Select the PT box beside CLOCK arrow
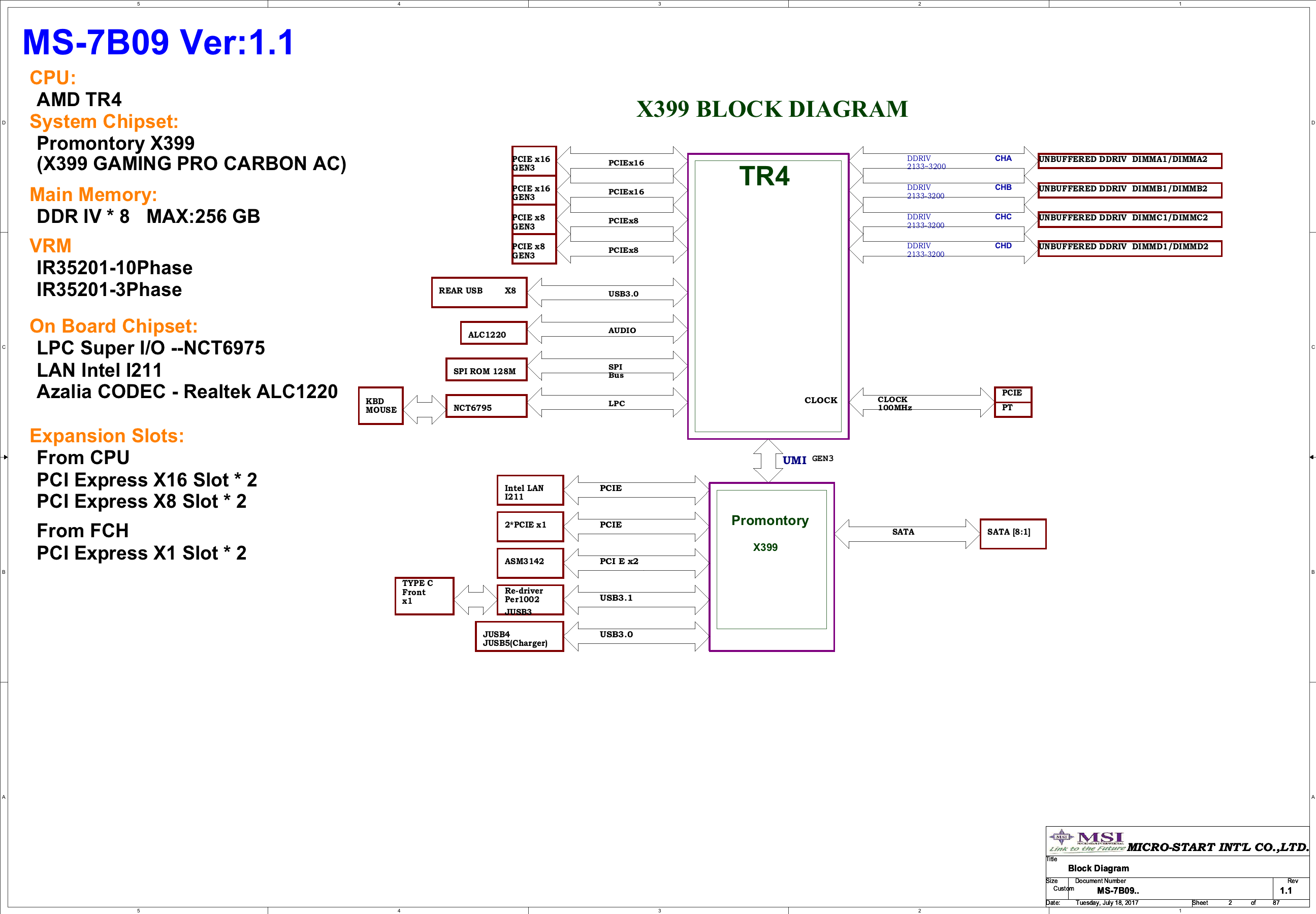Viewport: 1316px width, 914px height. [1012, 409]
